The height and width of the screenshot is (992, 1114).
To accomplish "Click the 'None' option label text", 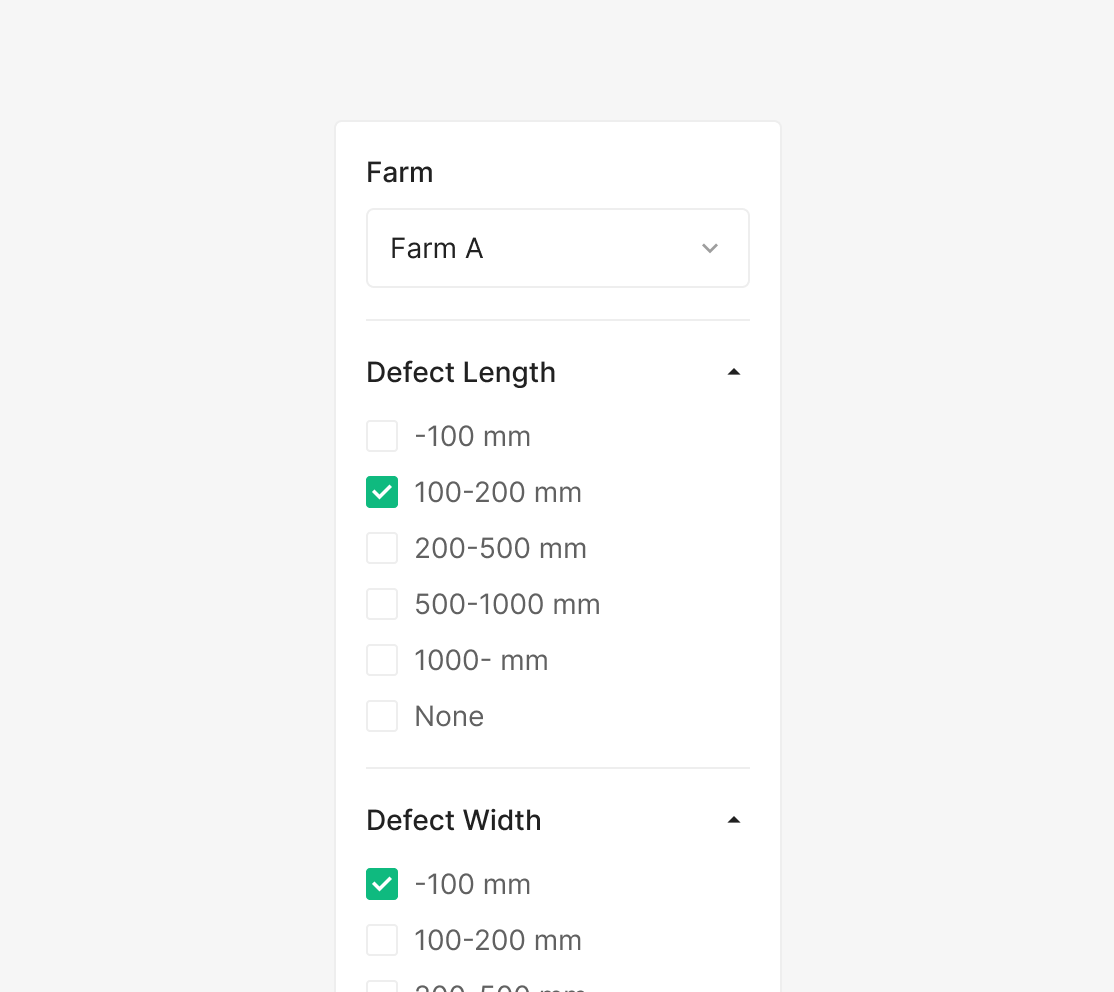I will [449, 716].
